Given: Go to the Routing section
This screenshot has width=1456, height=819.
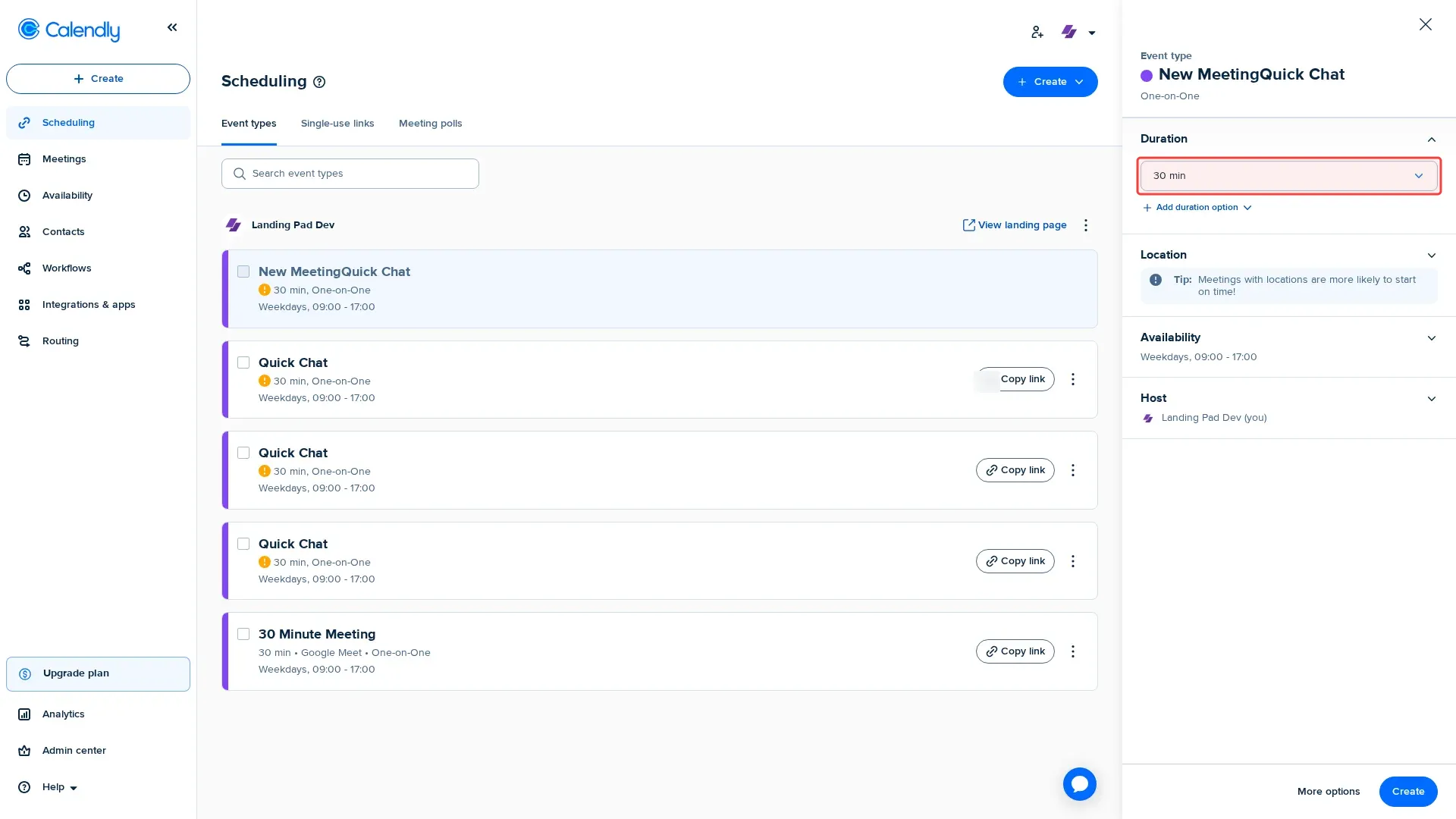Looking at the screenshot, I should click(x=60, y=340).
